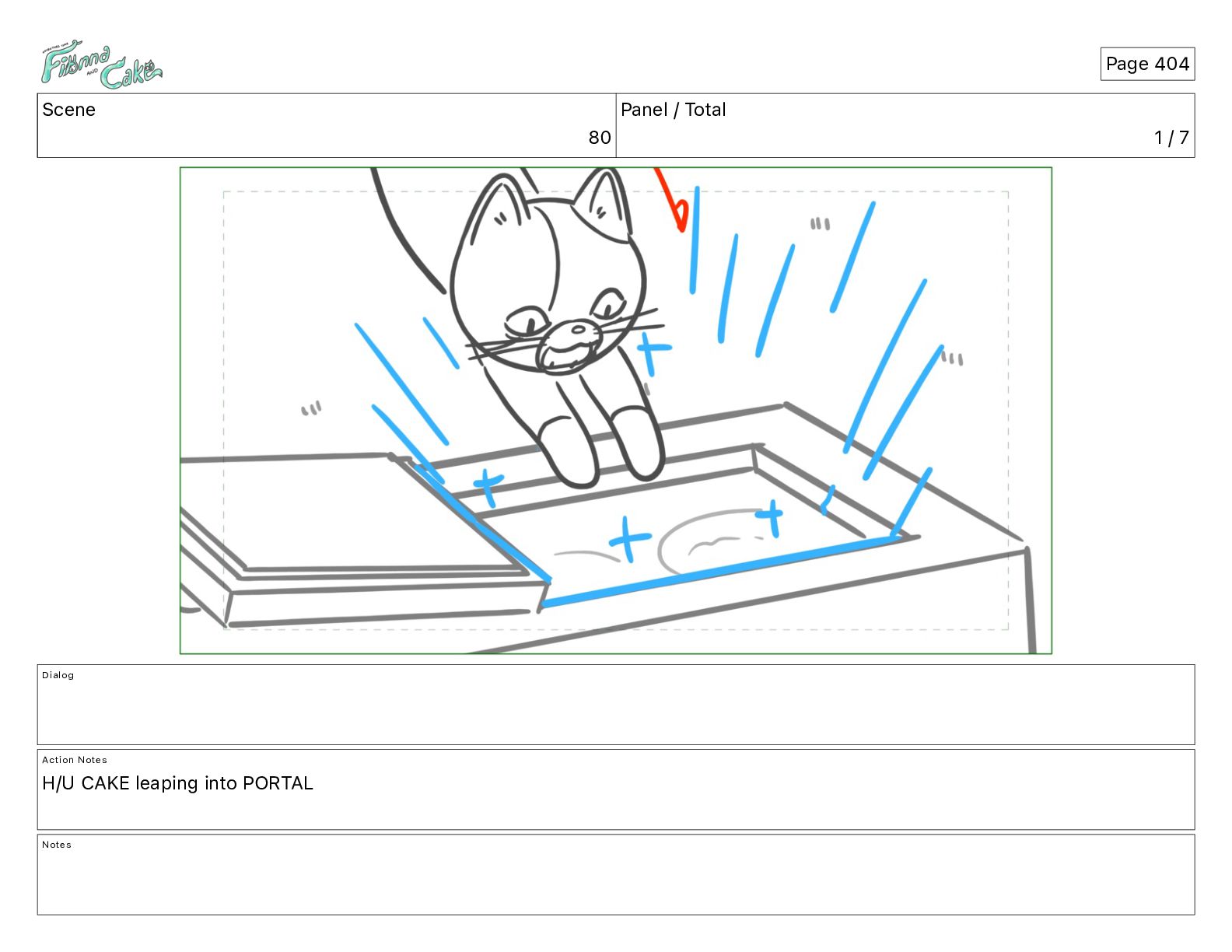Screen dimensions: 1232x952
Task: Select the Scene header label
Action: tap(68, 110)
